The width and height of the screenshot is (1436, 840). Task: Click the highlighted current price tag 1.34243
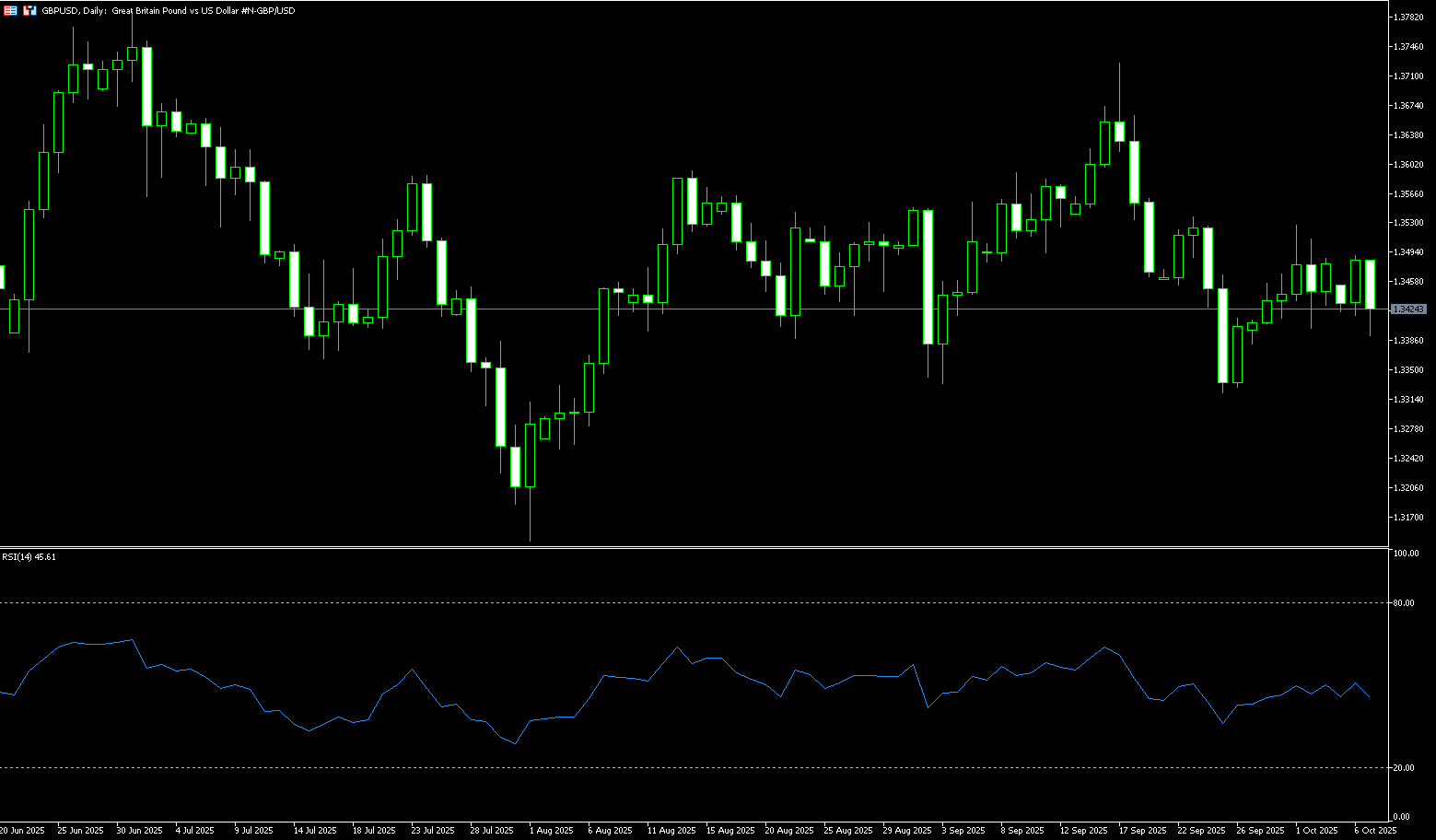(1408, 309)
